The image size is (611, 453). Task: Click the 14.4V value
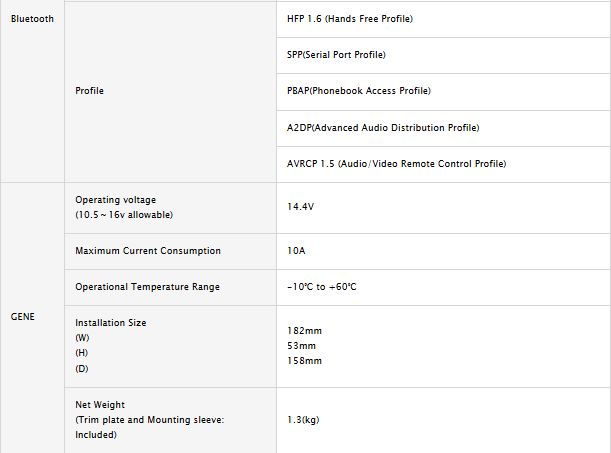[301, 207]
